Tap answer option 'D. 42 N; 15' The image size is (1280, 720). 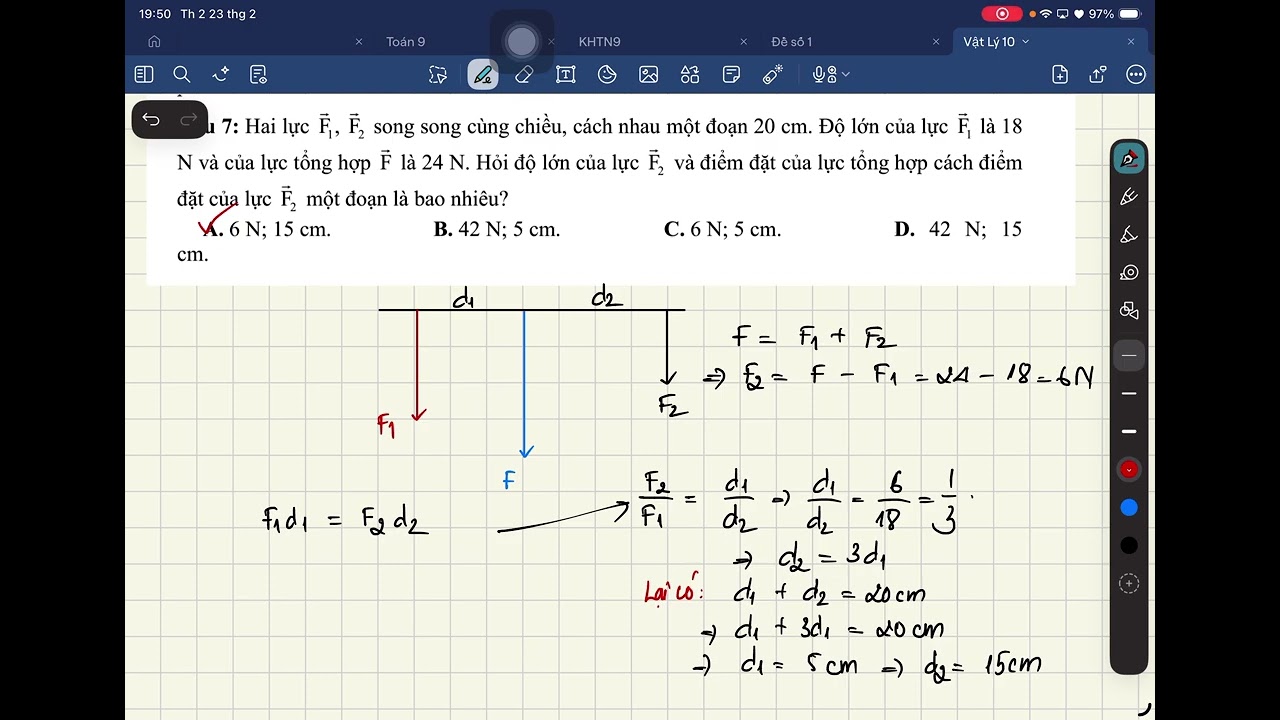[958, 229]
